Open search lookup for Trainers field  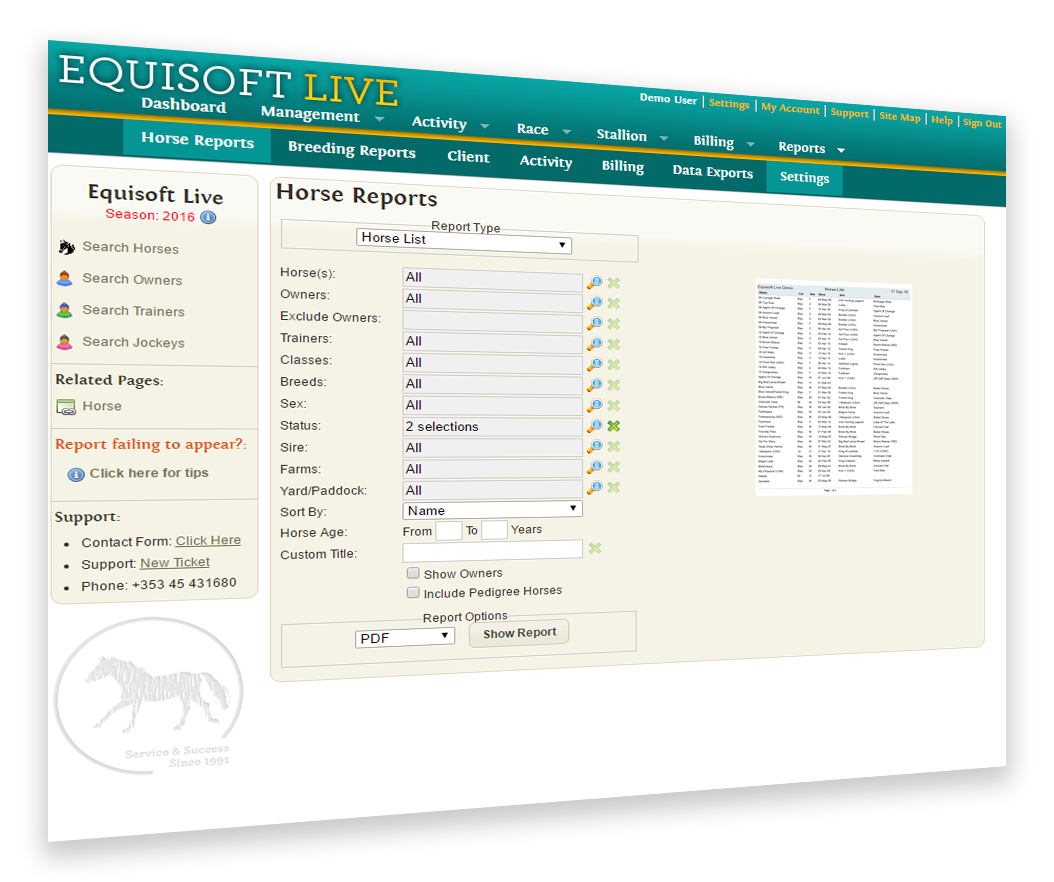pos(594,344)
